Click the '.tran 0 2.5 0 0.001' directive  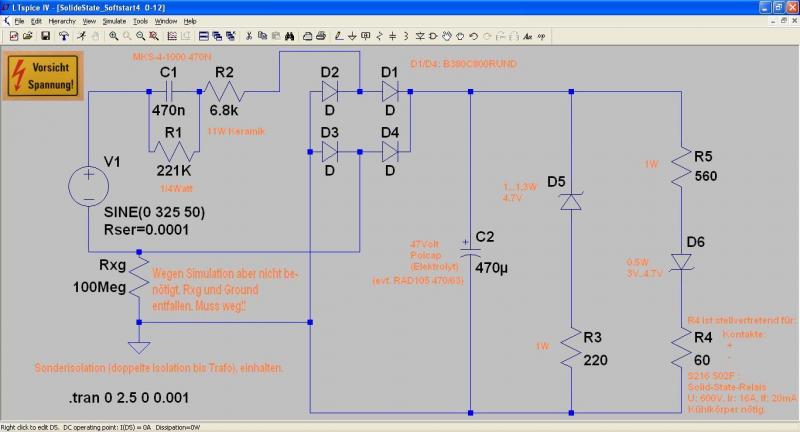[x=129, y=398]
